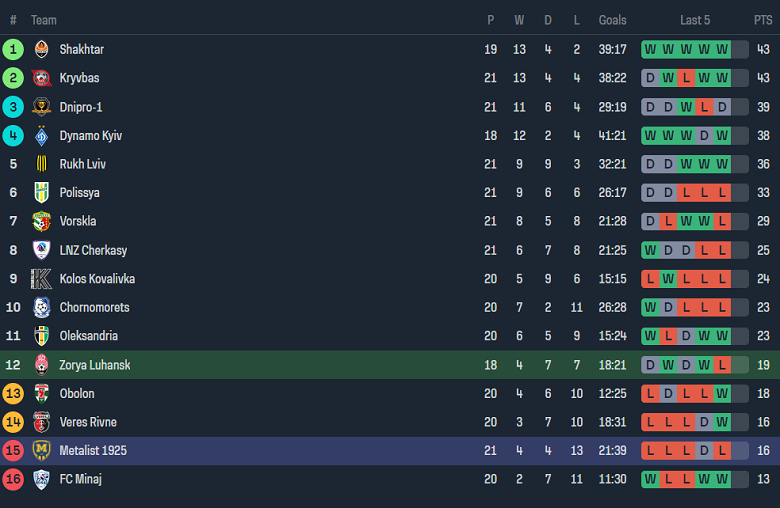Click Kryvbas's red L form result
This screenshot has width=780, height=508.
point(686,78)
